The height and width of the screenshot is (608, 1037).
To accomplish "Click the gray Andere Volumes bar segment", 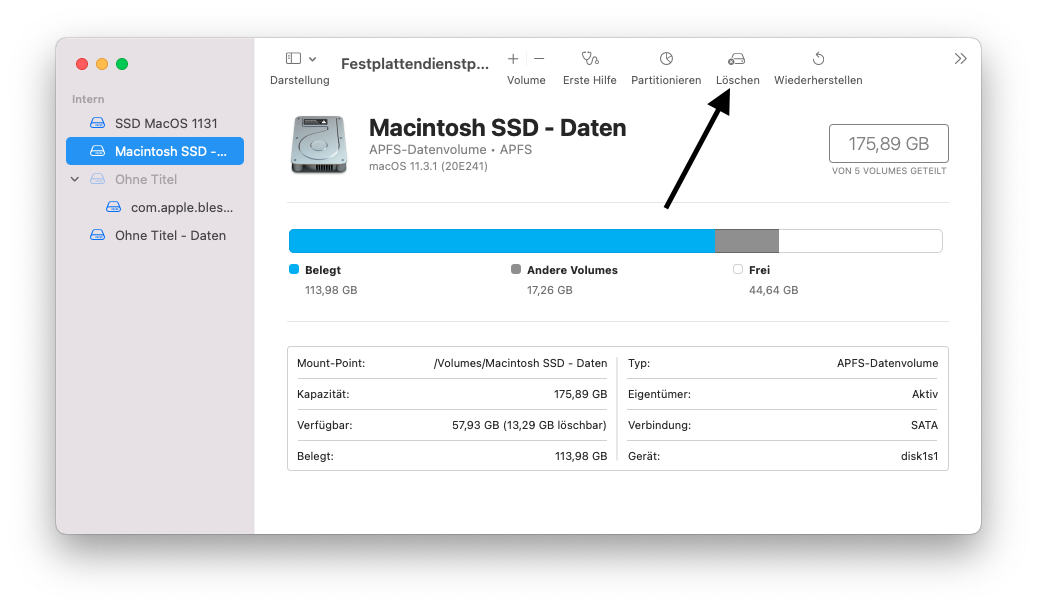I will (x=746, y=241).
